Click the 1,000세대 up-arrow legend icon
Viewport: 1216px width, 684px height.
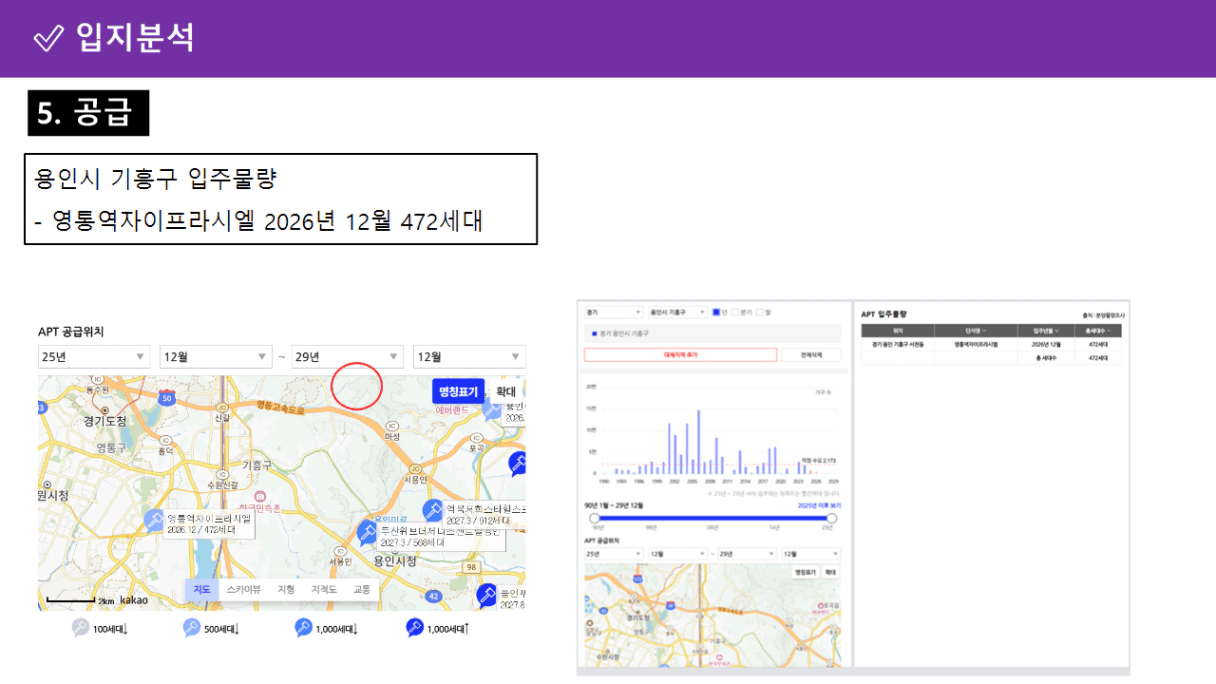415,628
